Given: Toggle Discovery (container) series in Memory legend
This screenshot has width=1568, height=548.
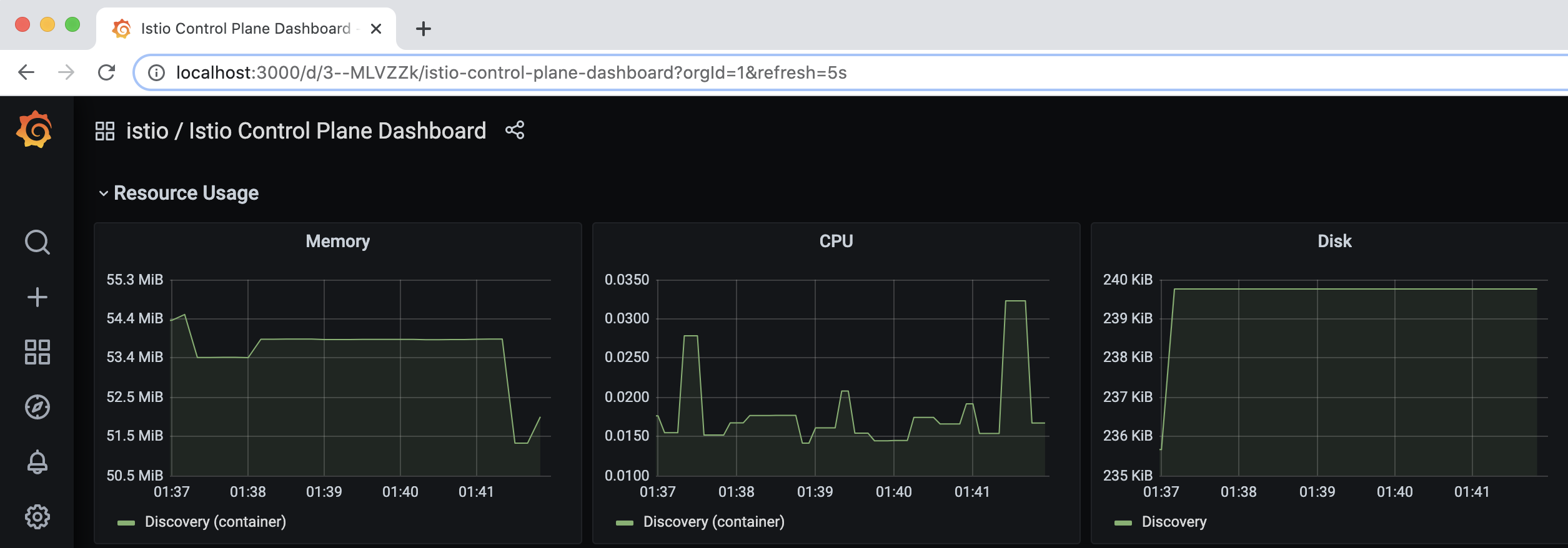Looking at the screenshot, I should click(216, 522).
